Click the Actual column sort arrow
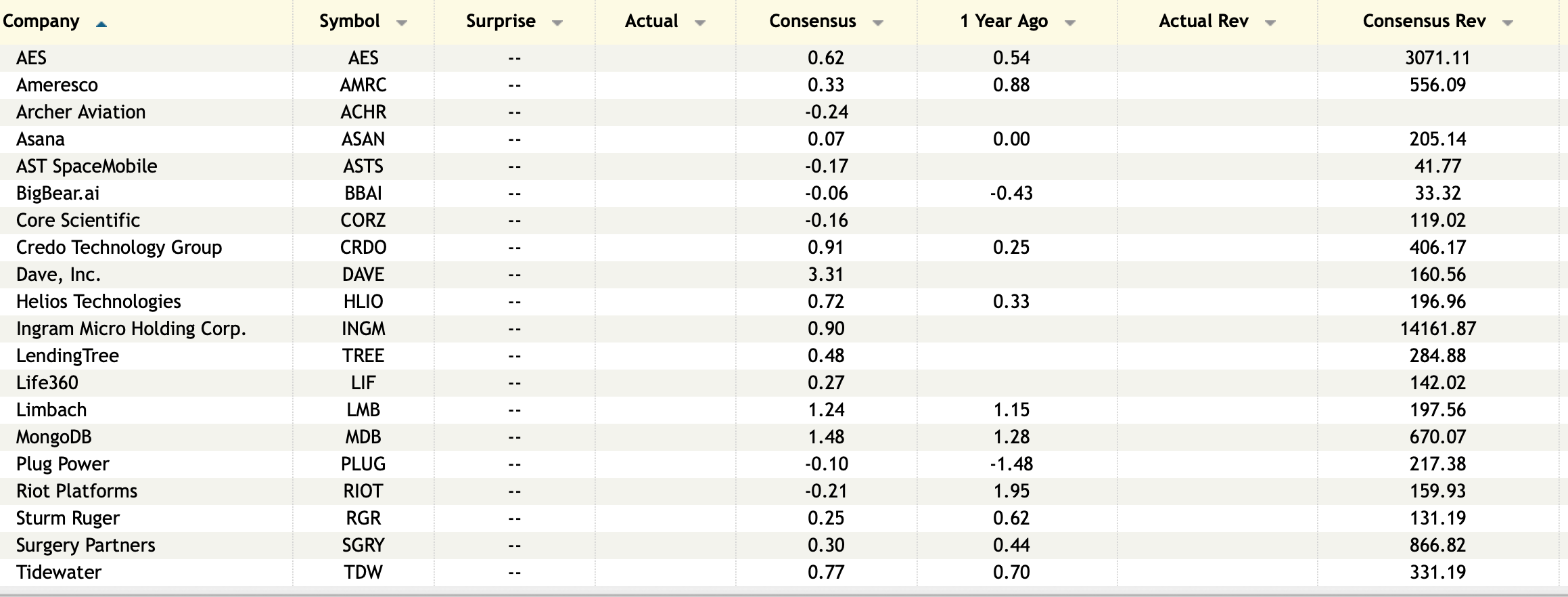Screen dimensions: 1568x597 click(700, 23)
